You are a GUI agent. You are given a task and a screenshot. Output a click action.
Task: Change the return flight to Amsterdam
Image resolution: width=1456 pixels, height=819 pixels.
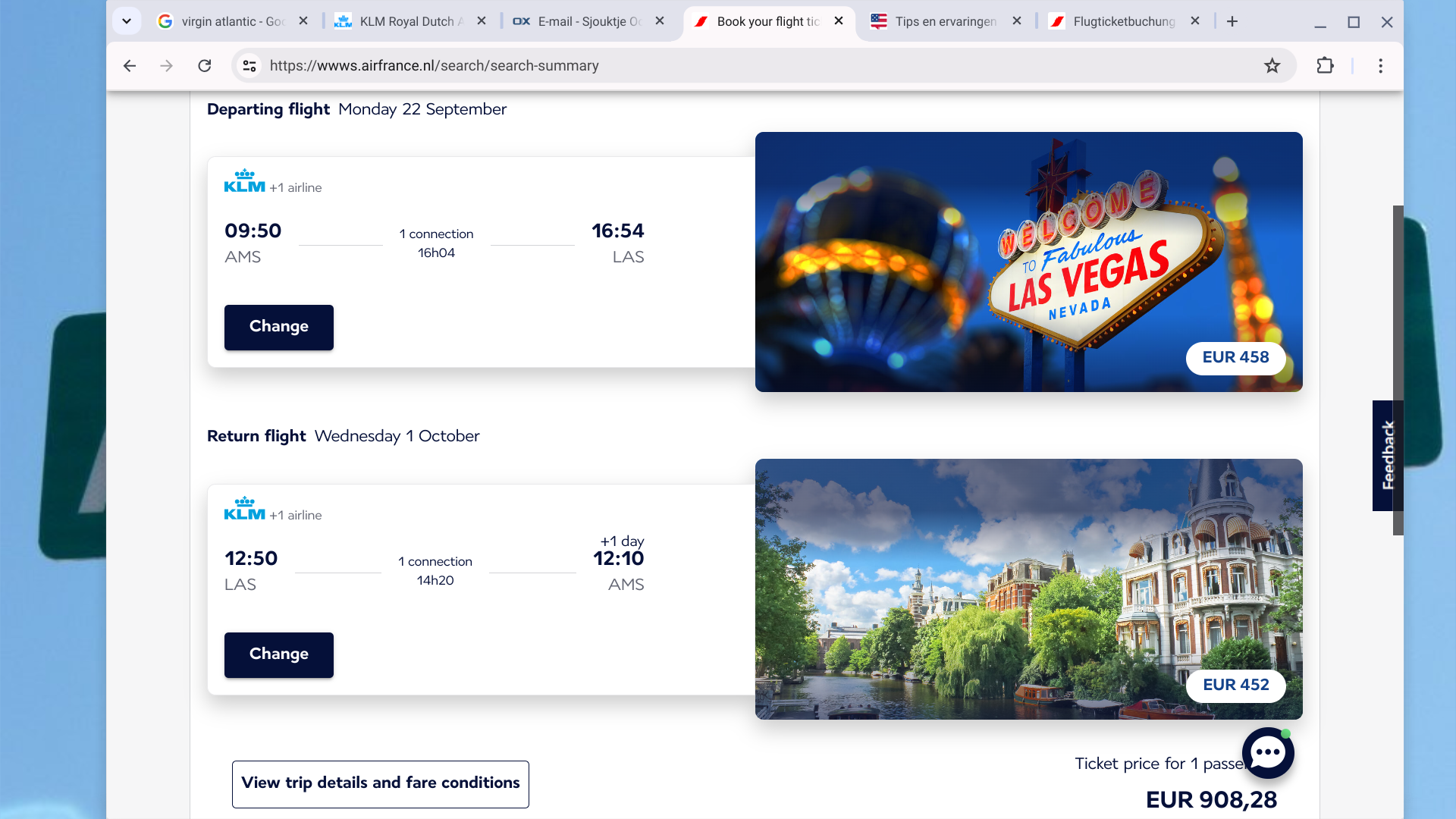click(x=279, y=654)
